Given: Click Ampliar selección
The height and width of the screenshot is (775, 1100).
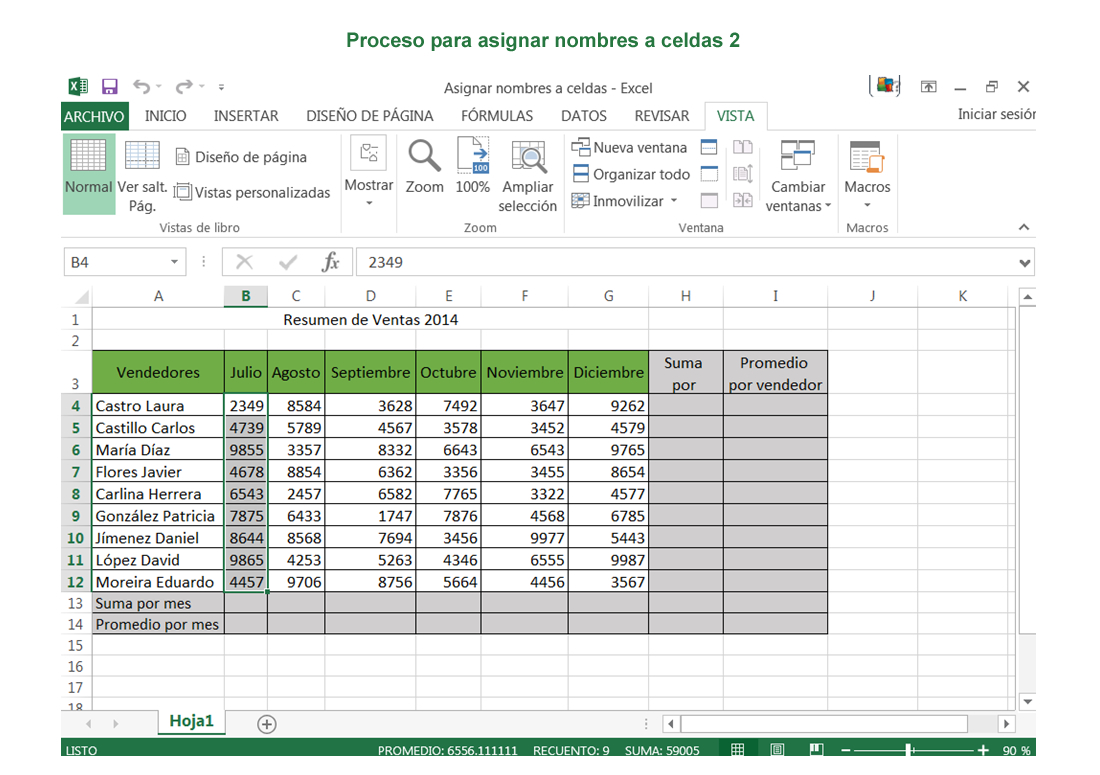Looking at the screenshot, I should [x=528, y=175].
